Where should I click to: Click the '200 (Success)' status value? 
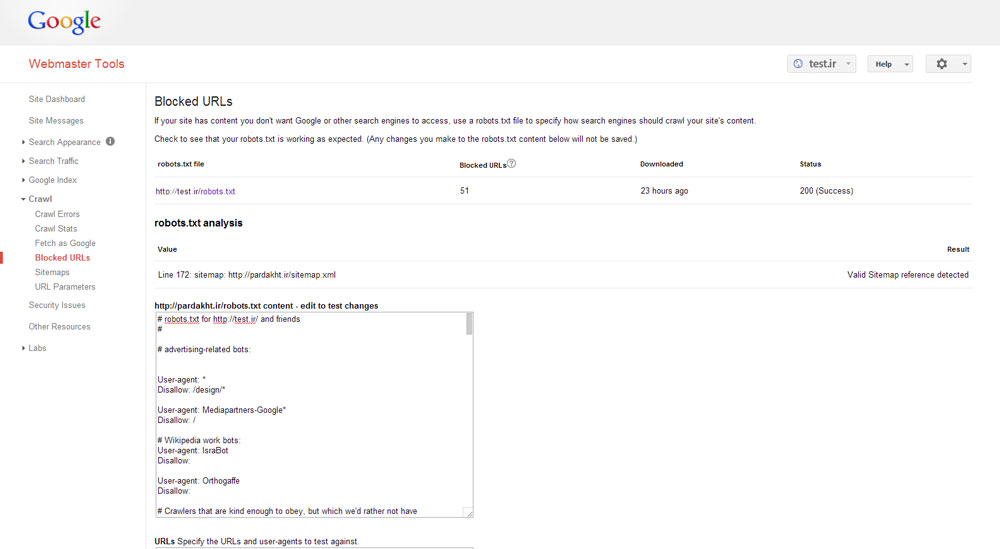pyautogui.click(x=826, y=191)
